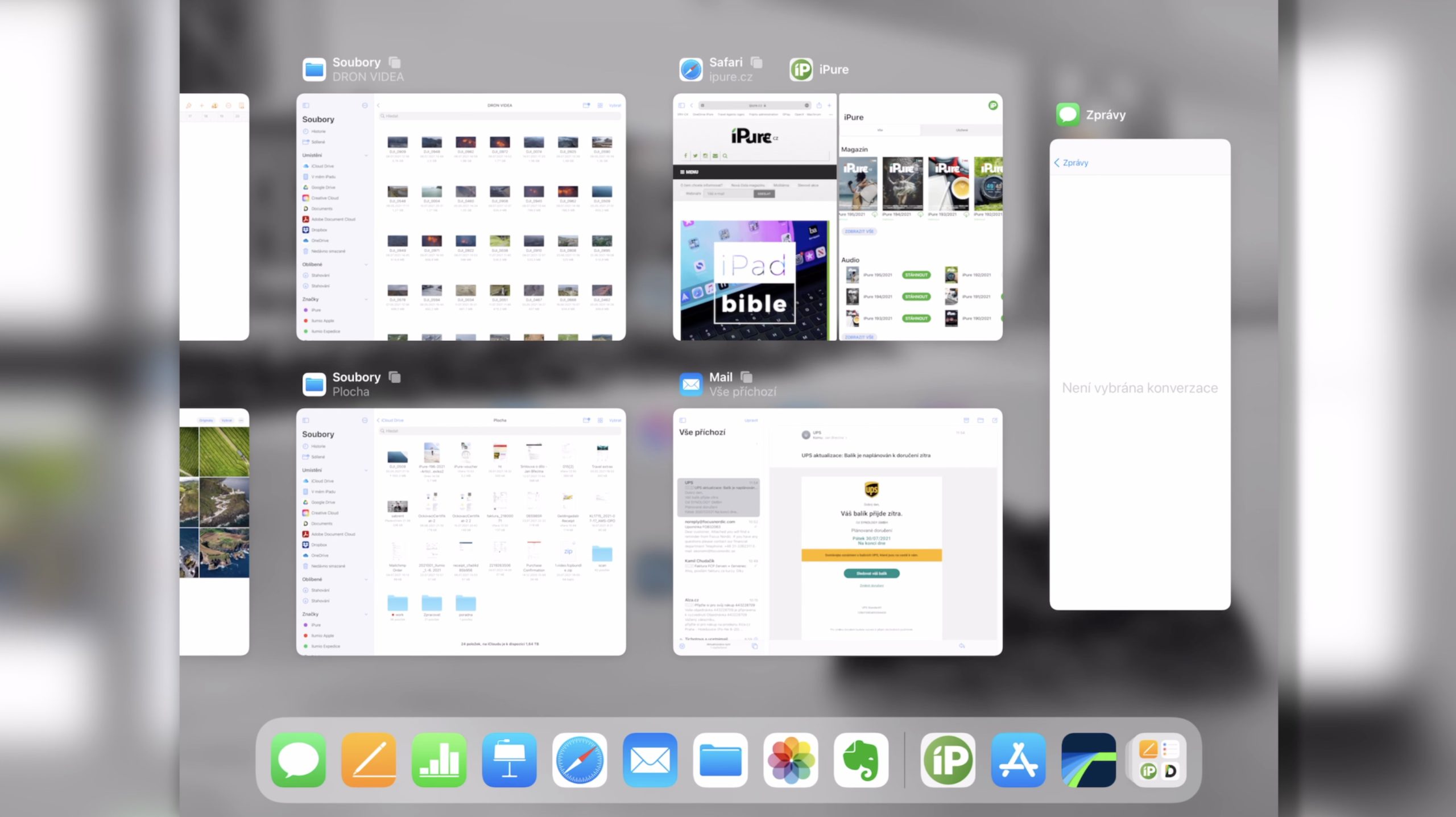Tap the Zprávy back link

1072,163
